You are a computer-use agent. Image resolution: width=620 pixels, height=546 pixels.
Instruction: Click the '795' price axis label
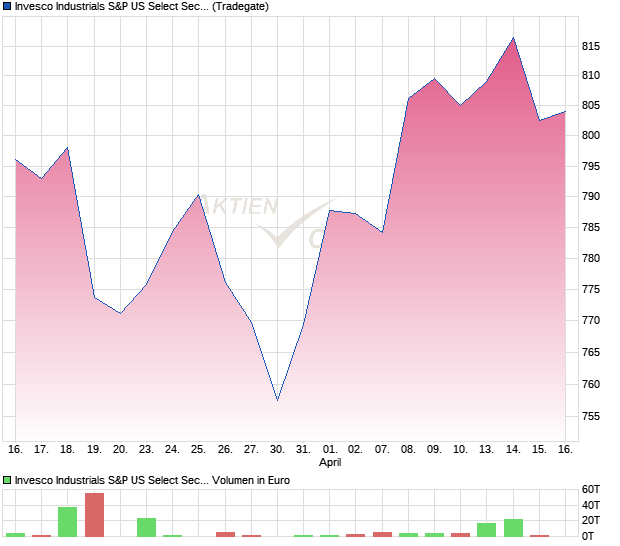click(x=590, y=166)
